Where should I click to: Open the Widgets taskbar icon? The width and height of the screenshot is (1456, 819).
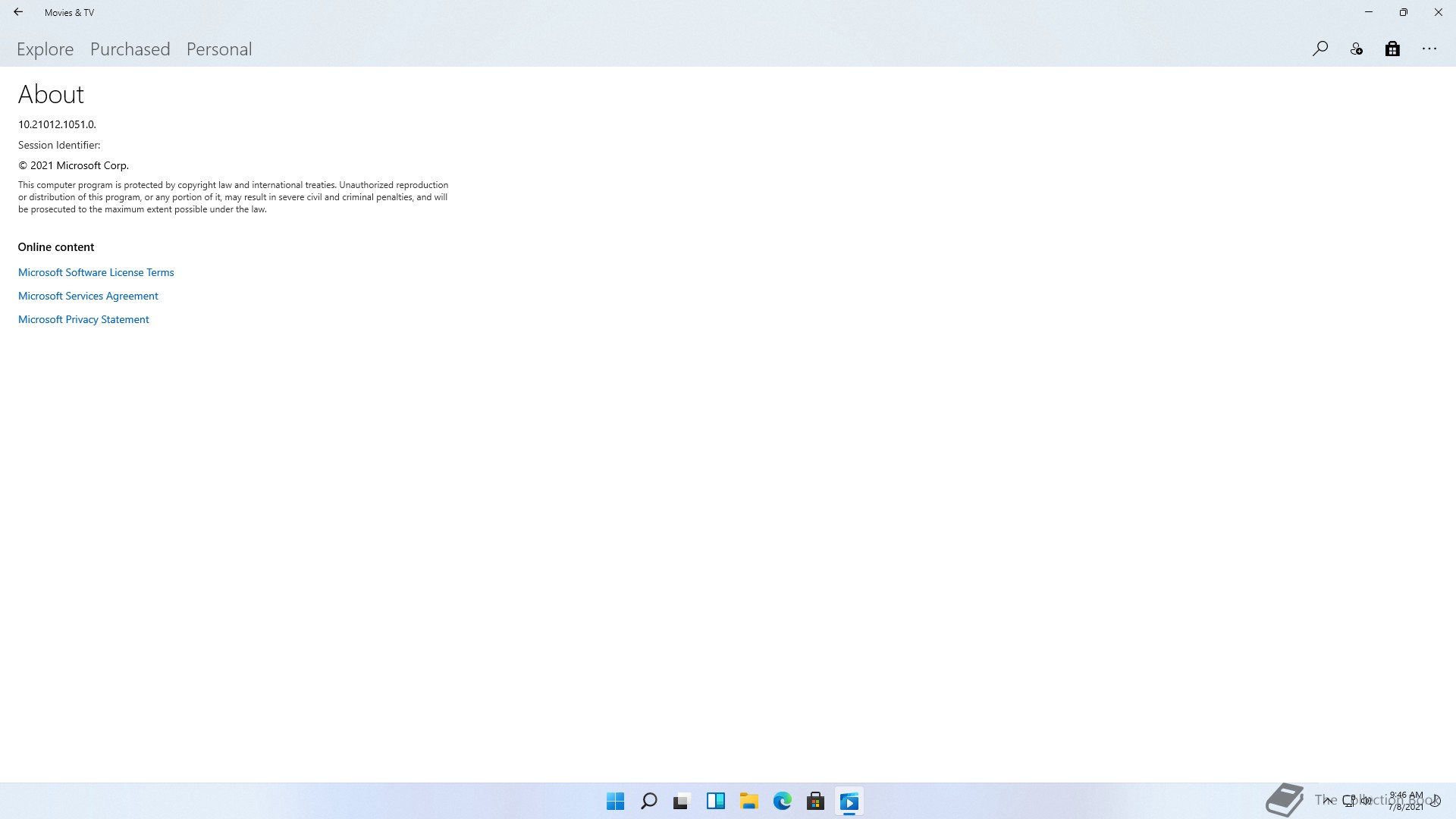click(x=715, y=801)
